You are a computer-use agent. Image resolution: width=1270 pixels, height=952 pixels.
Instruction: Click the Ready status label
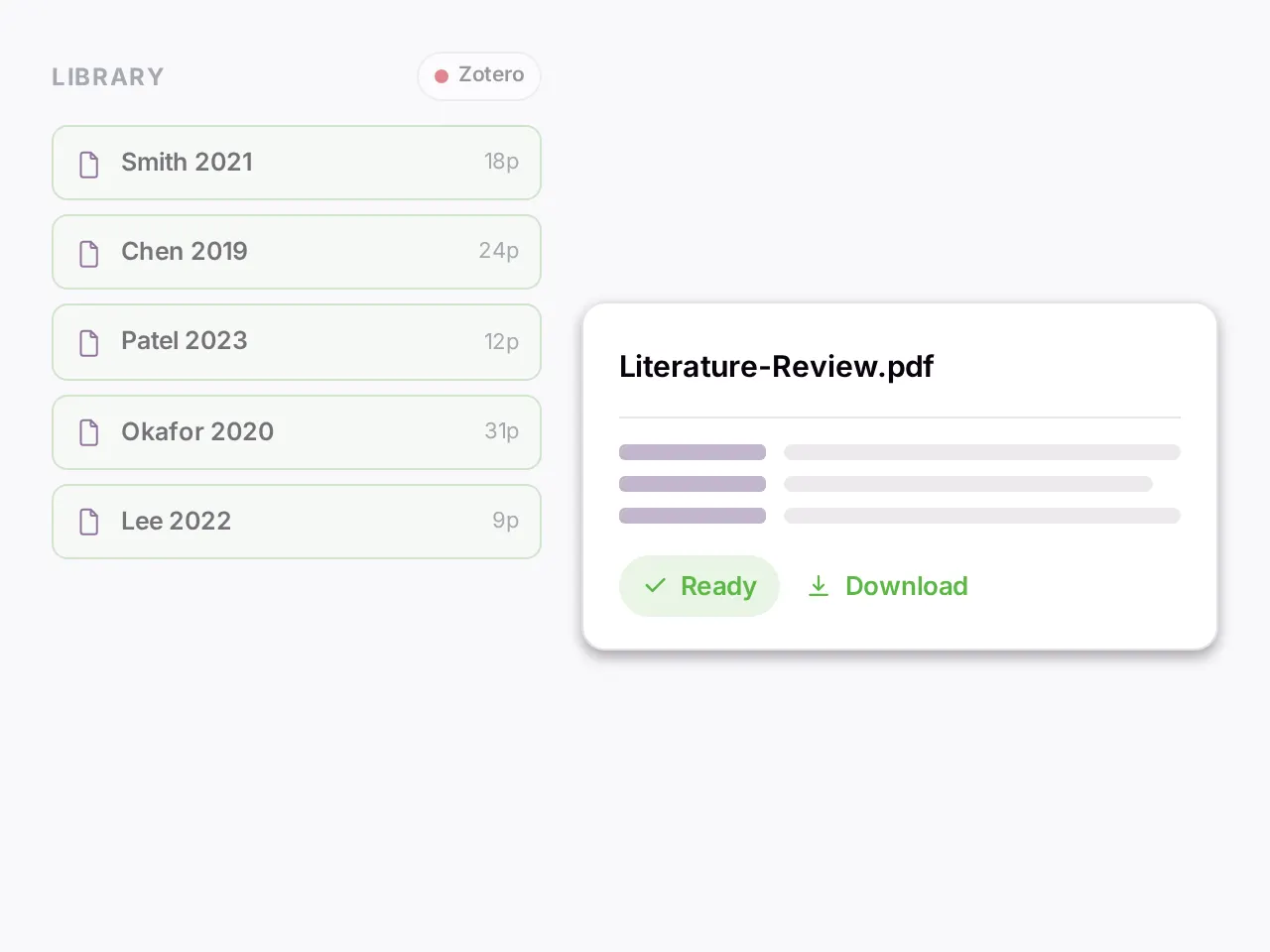[x=718, y=586]
